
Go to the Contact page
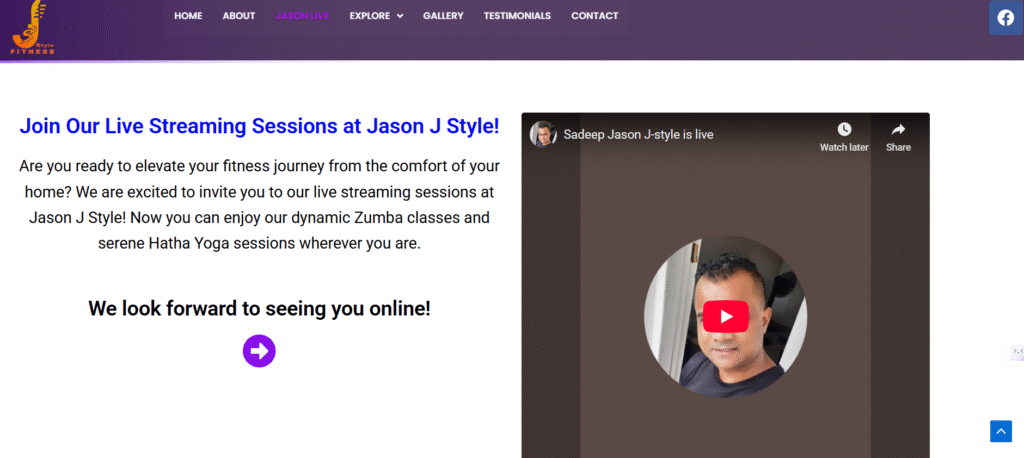click(594, 16)
